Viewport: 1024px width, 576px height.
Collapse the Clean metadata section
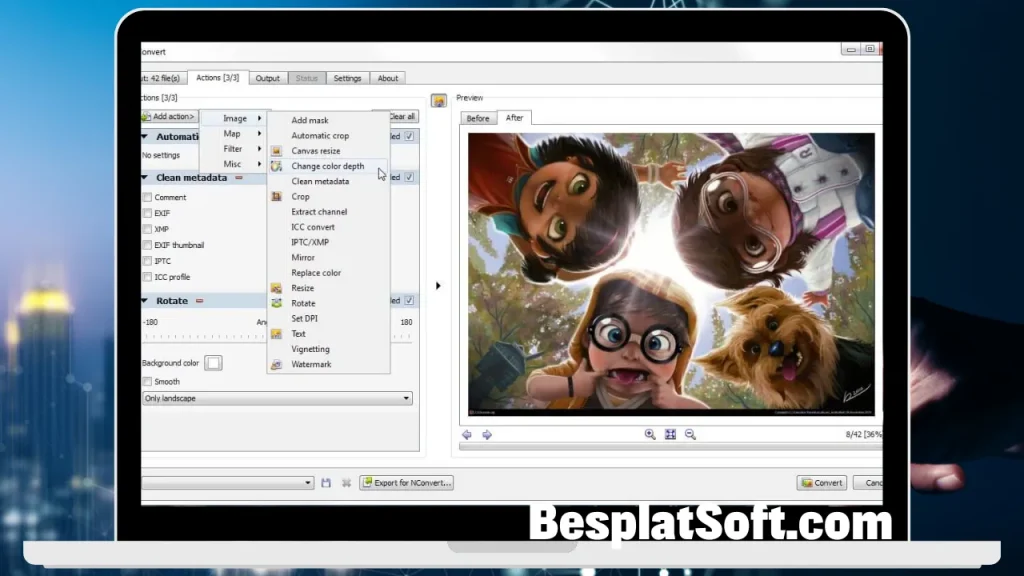146,177
